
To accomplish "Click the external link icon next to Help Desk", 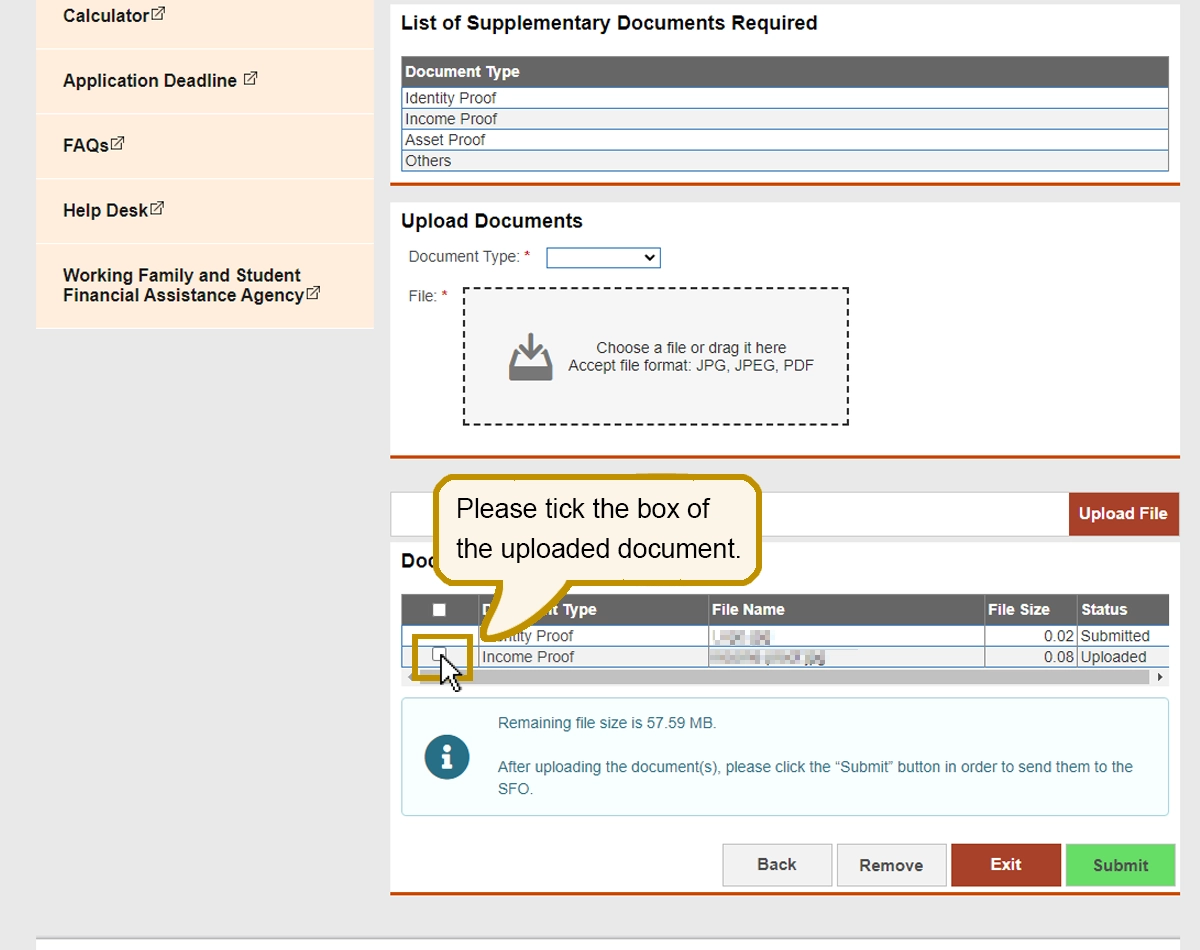I will (156, 208).
